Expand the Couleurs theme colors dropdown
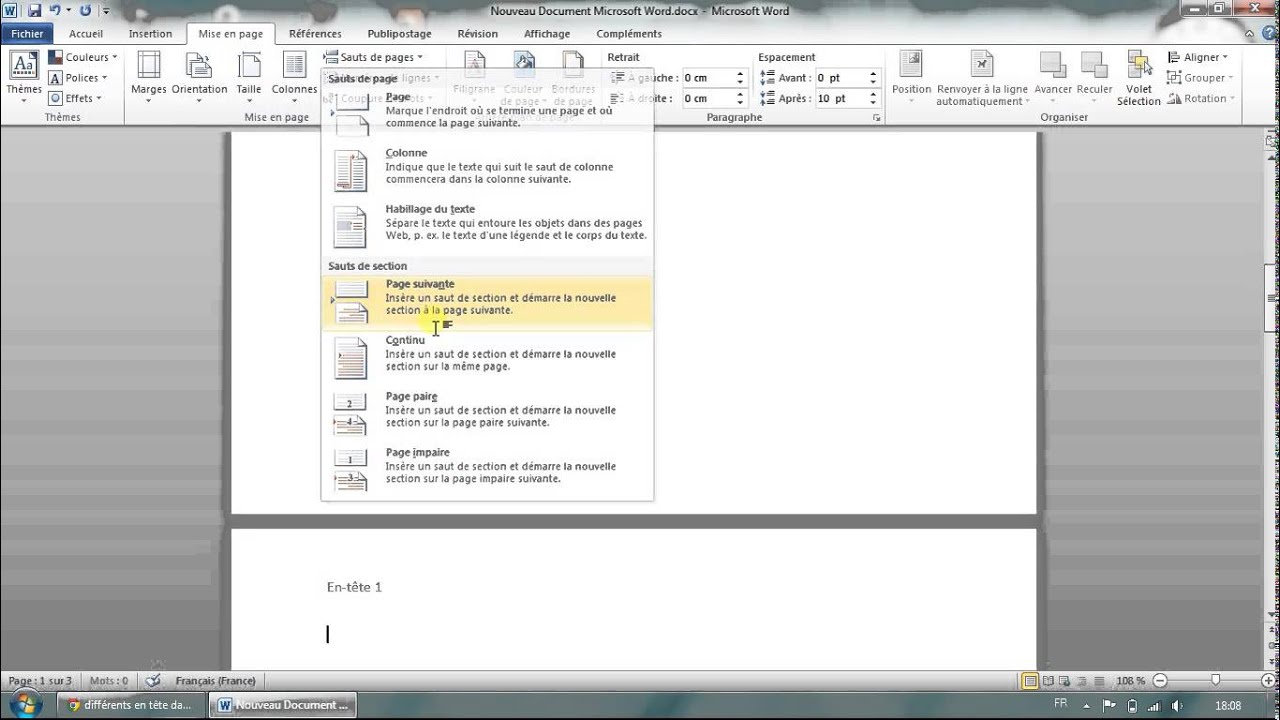This screenshot has width=1280, height=720. (x=83, y=57)
